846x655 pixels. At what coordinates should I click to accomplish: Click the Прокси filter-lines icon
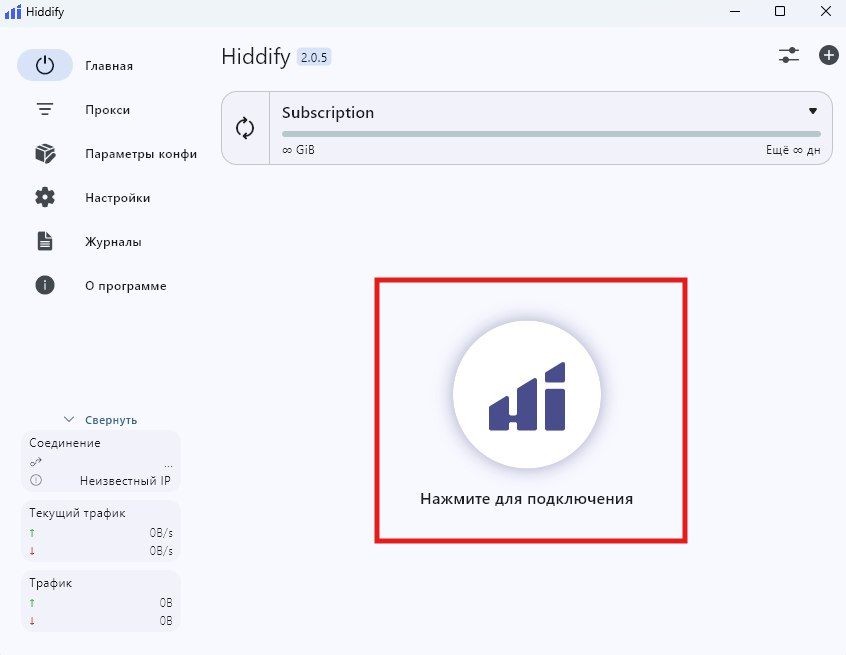click(x=45, y=110)
